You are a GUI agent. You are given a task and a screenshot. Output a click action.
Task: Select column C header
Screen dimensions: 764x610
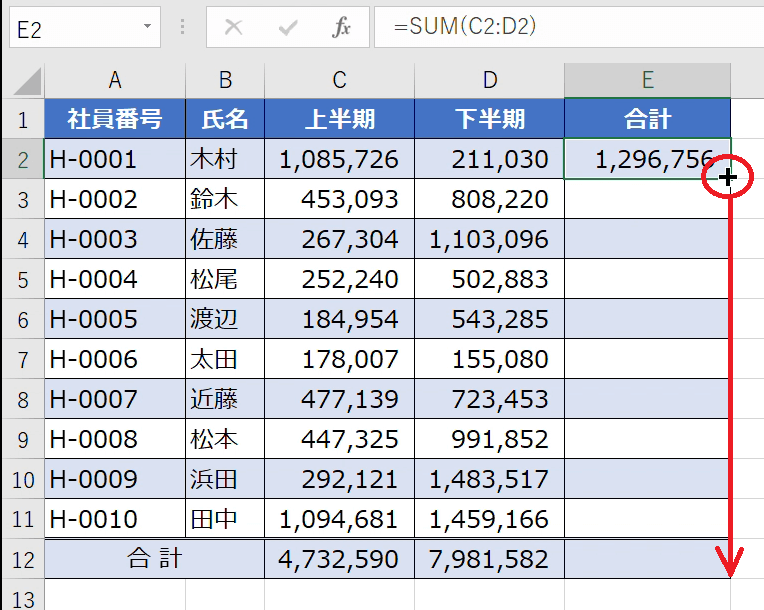point(339,81)
